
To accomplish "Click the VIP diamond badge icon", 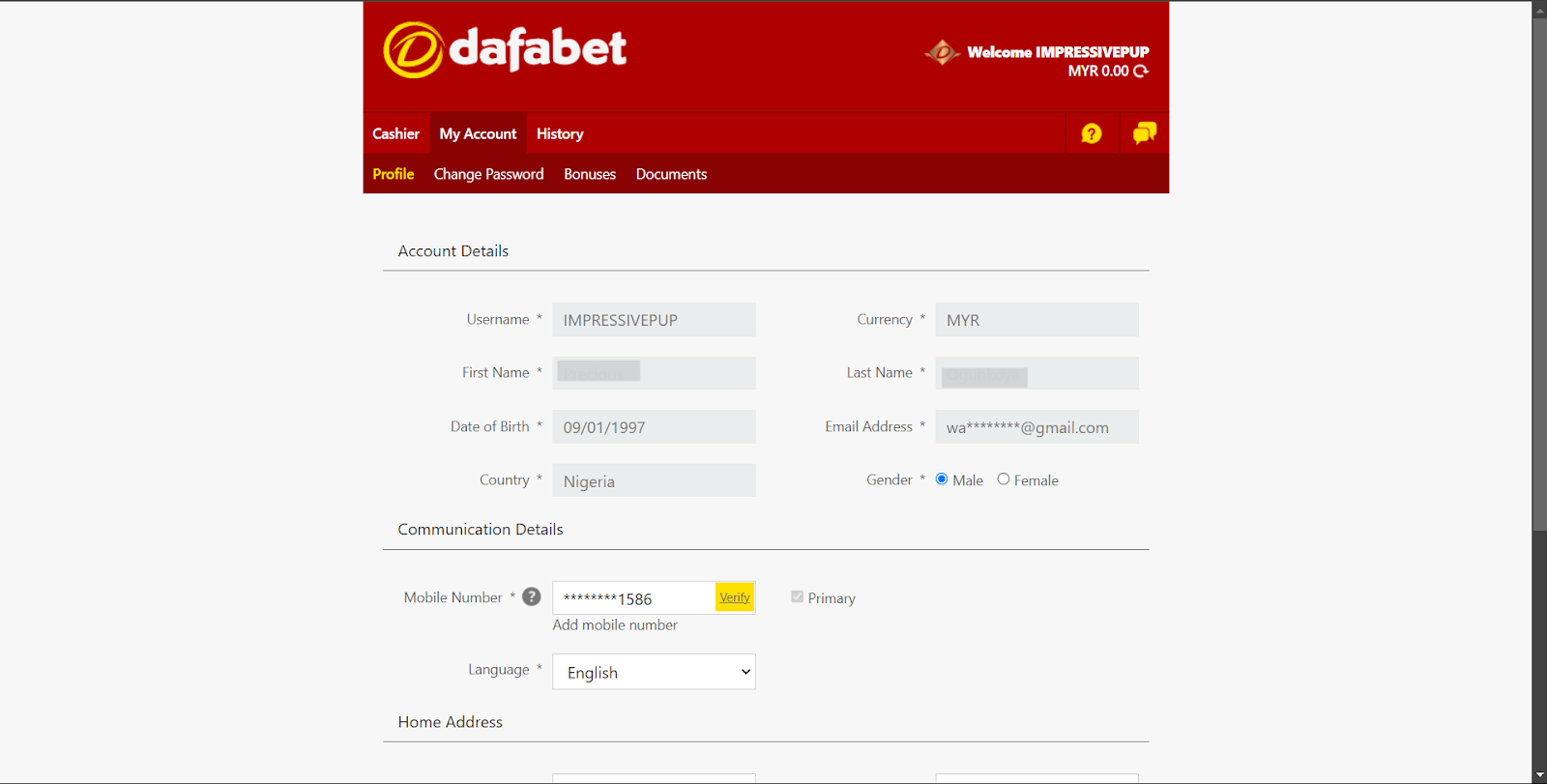I will point(942,52).
